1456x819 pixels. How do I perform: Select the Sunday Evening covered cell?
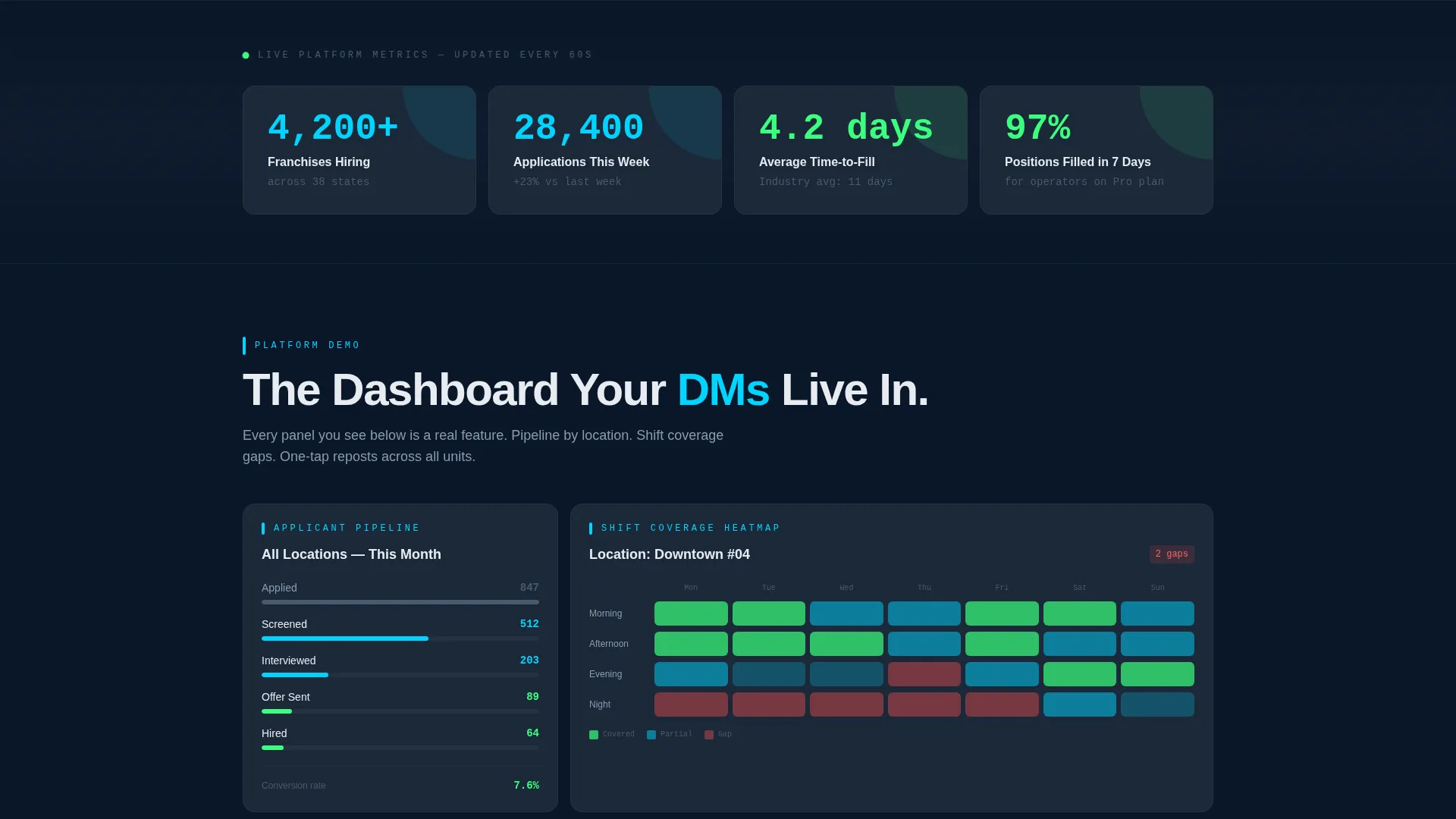[x=1157, y=674]
